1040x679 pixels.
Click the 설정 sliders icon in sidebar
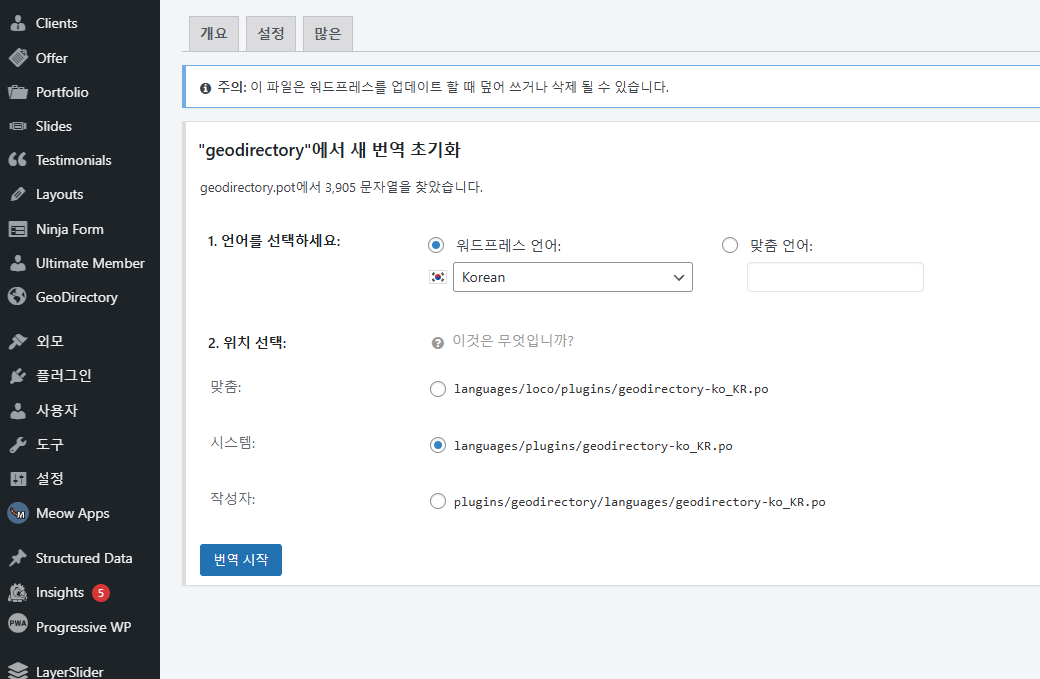point(18,479)
